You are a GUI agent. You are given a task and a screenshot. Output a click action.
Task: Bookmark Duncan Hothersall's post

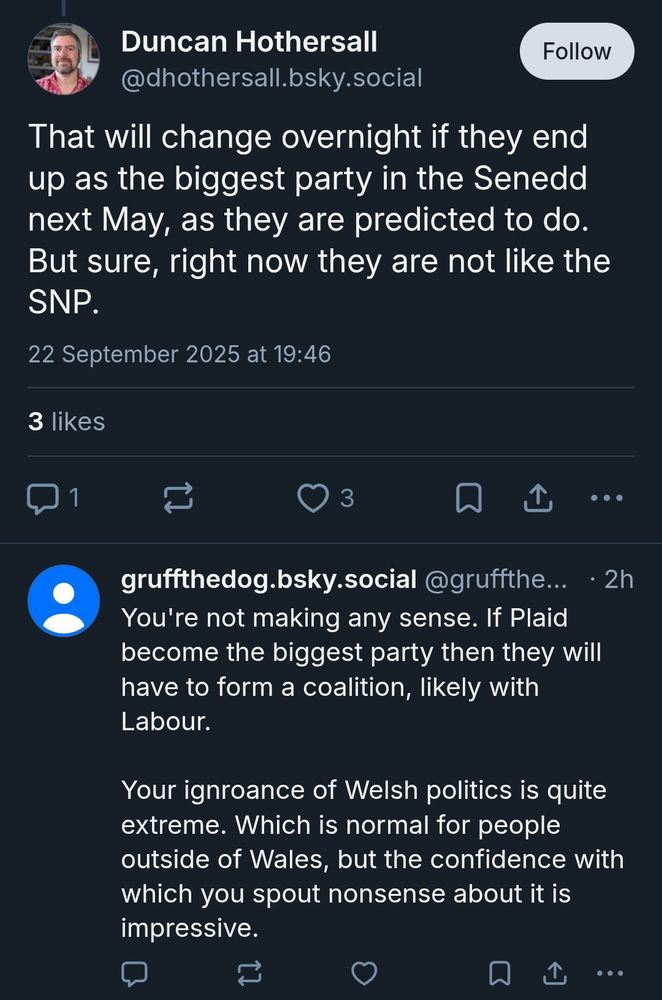pyautogui.click(x=468, y=498)
